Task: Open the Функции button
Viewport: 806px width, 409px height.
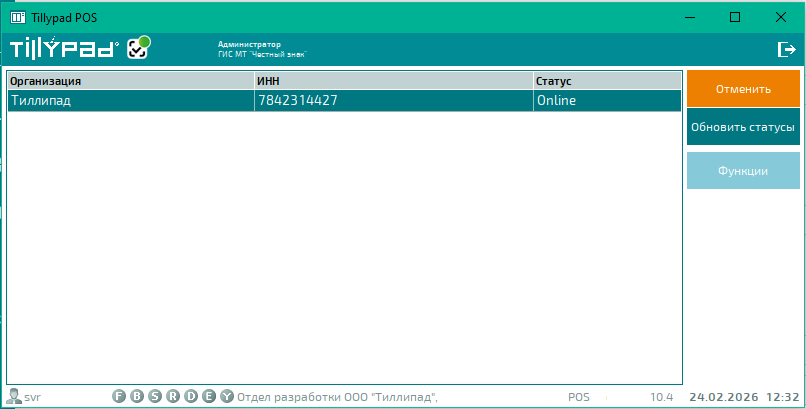Action: point(743,171)
